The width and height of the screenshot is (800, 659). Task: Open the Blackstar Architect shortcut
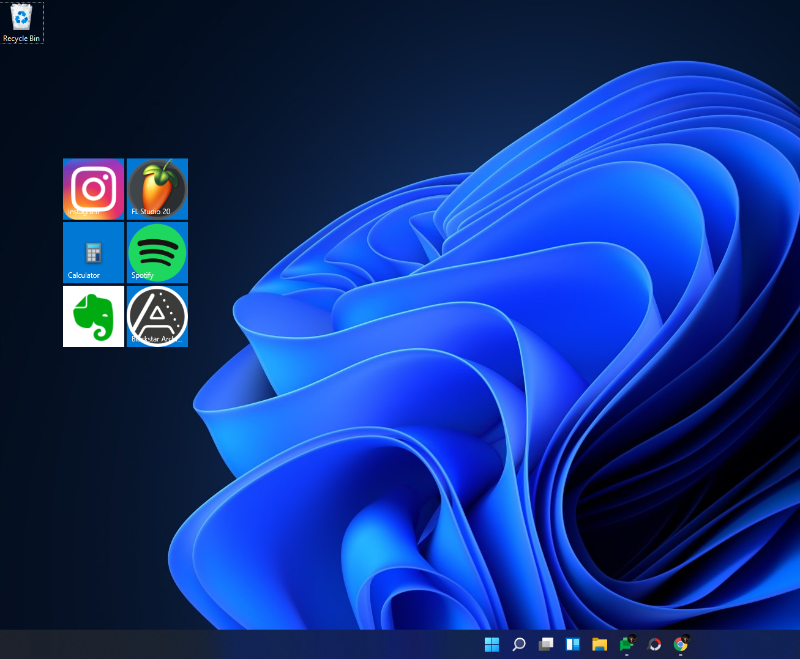pos(157,313)
